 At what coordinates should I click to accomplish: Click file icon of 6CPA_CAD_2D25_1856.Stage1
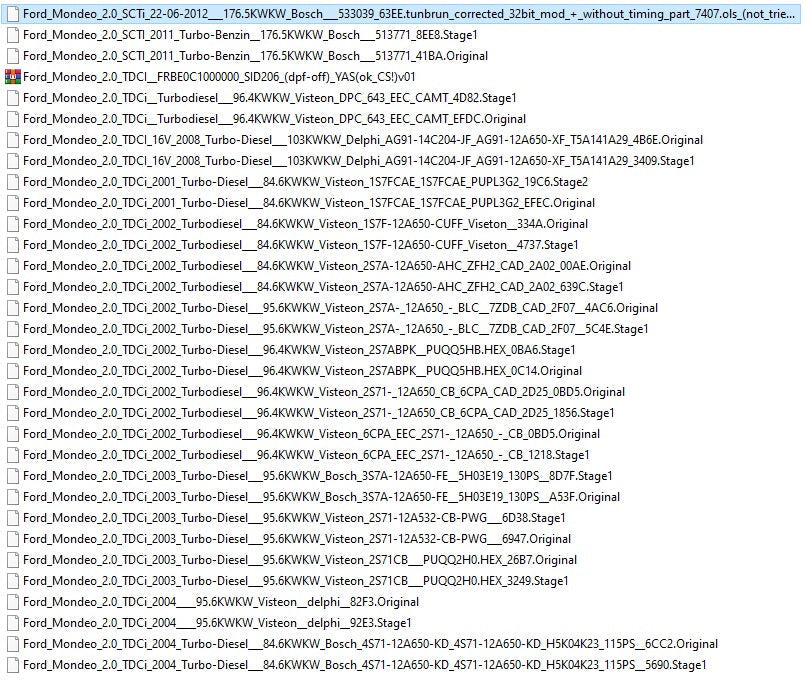pyautogui.click(x=12, y=413)
